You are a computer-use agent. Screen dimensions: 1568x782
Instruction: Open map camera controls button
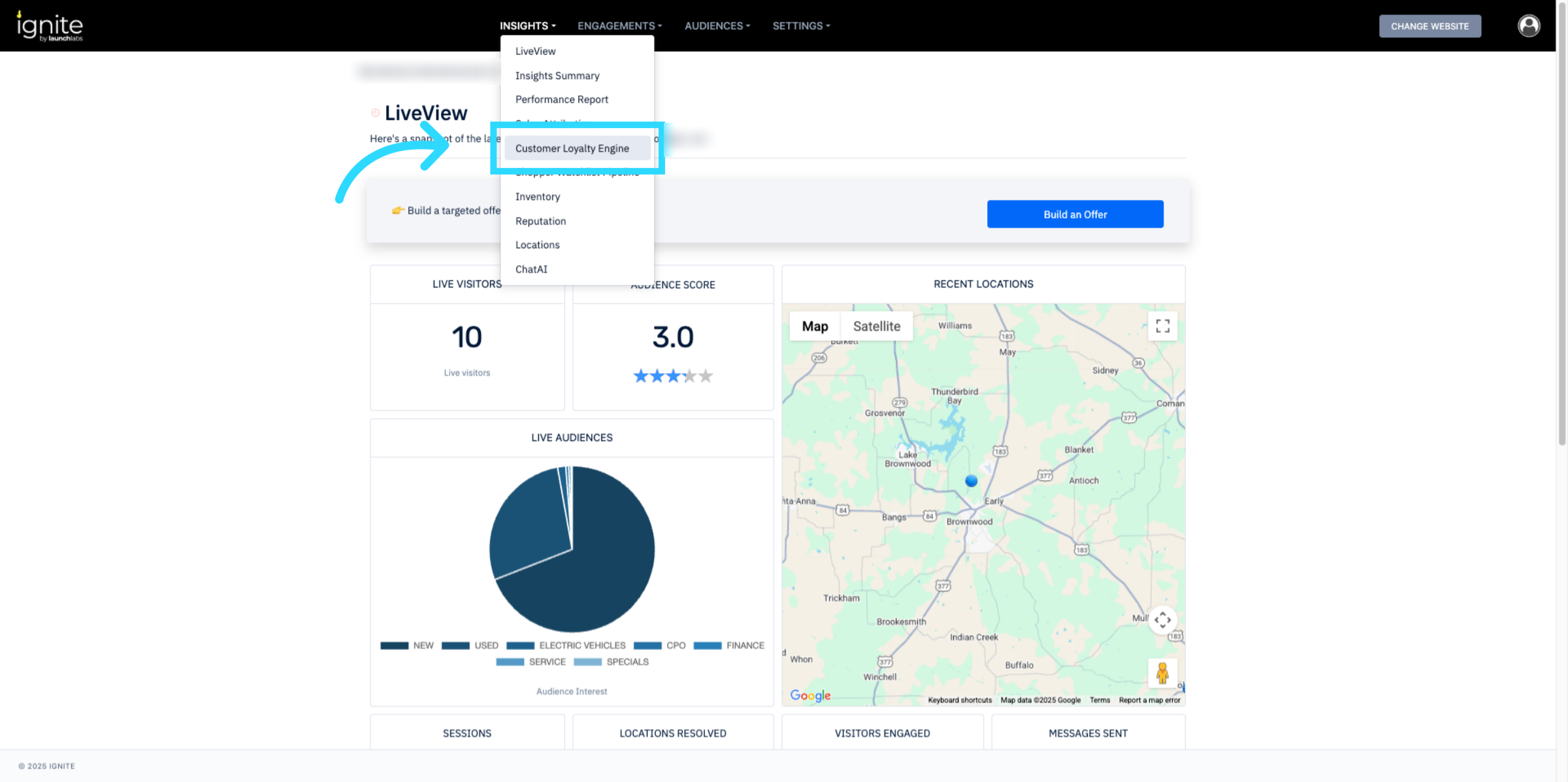click(x=1162, y=619)
